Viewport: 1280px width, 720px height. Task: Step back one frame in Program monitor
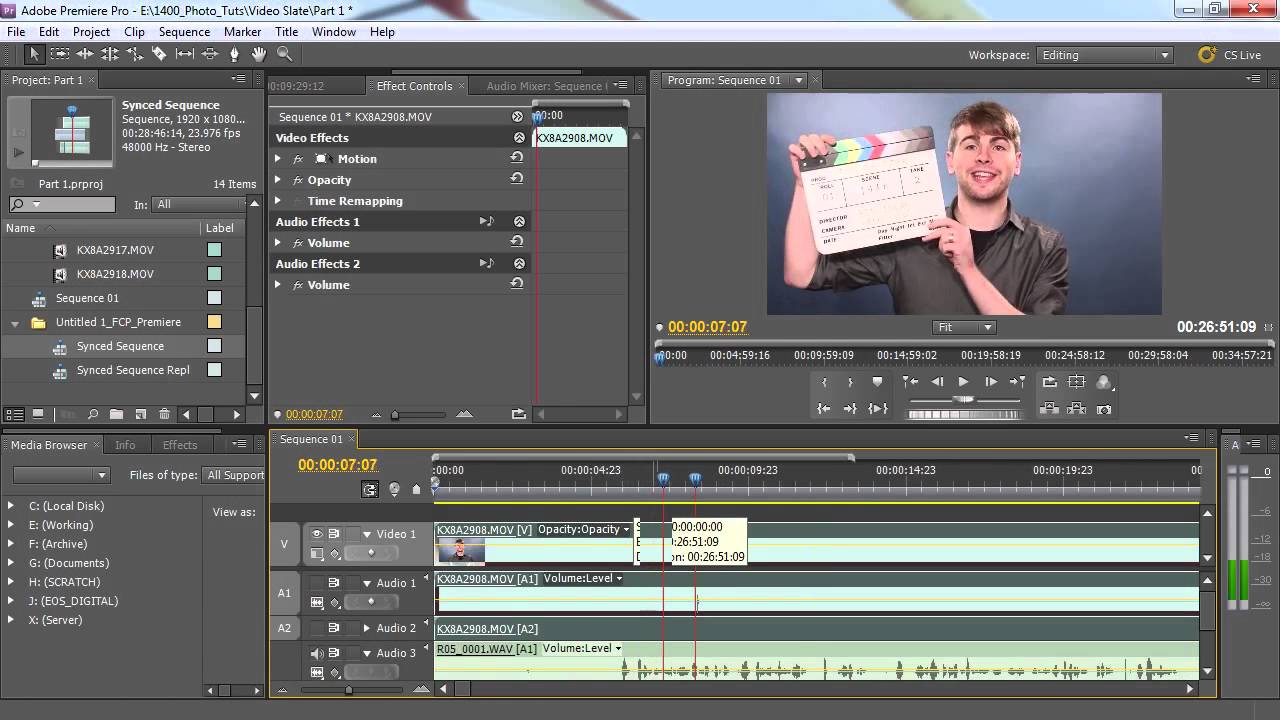tap(937, 382)
